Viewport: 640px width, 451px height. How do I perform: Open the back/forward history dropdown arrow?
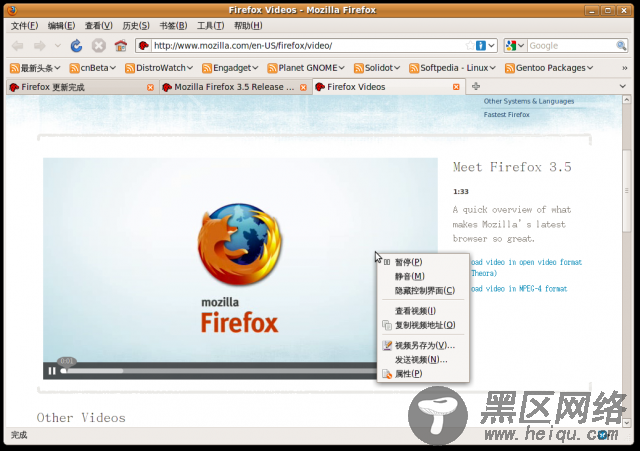[x=58, y=46]
